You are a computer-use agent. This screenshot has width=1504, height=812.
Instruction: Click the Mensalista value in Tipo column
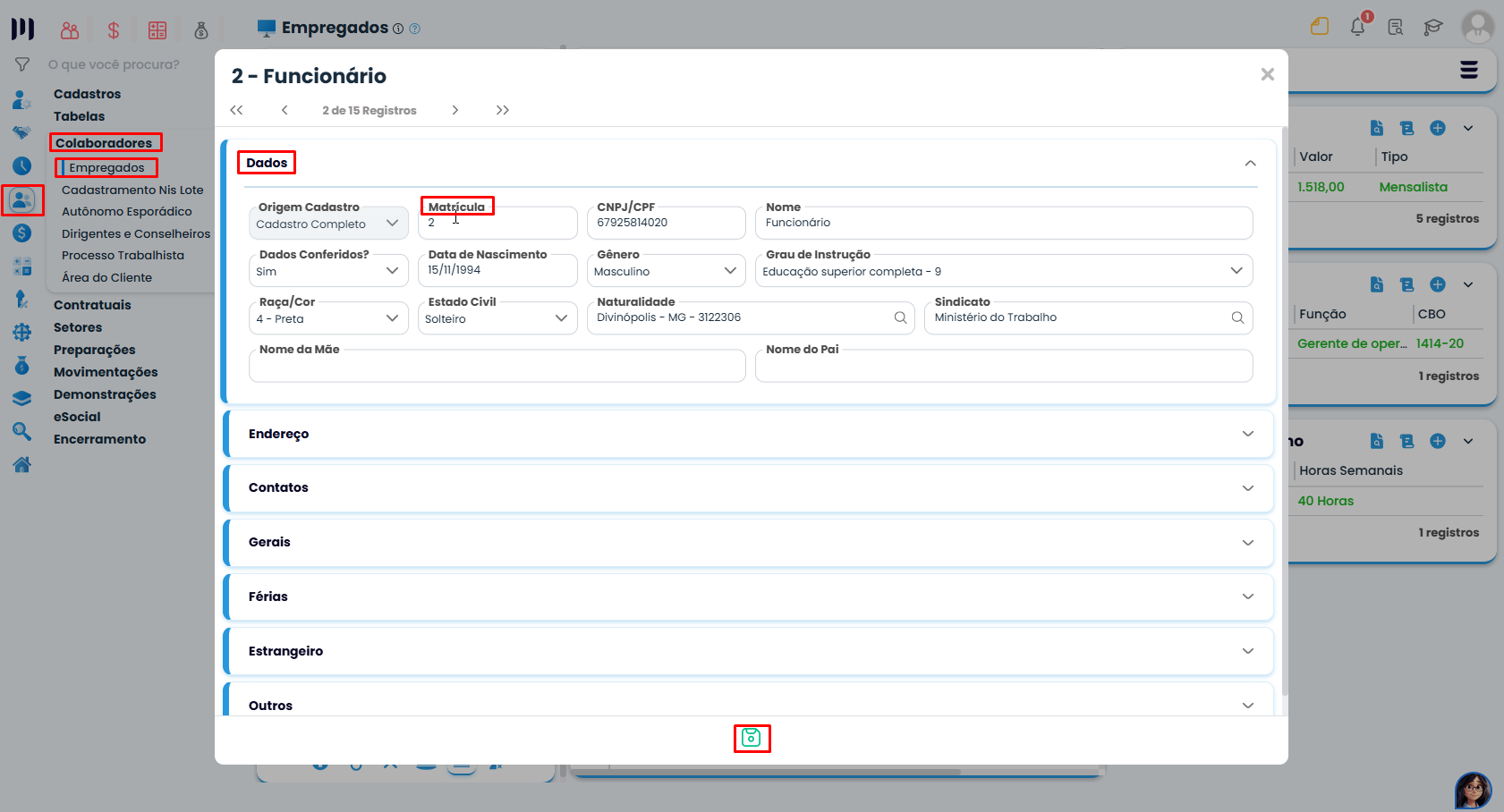tap(1413, 187)
